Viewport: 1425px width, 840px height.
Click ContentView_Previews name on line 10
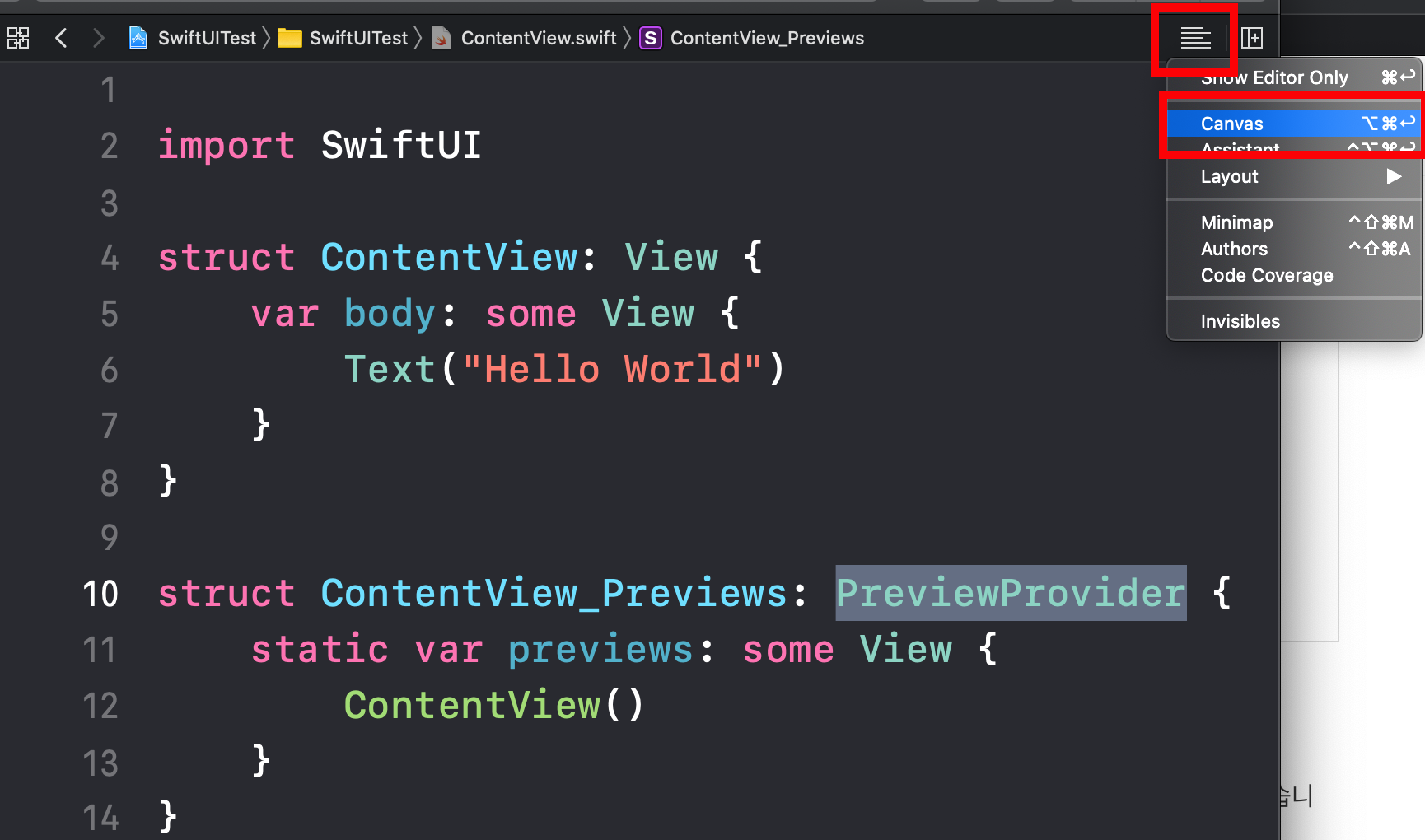tap(554, 594)
